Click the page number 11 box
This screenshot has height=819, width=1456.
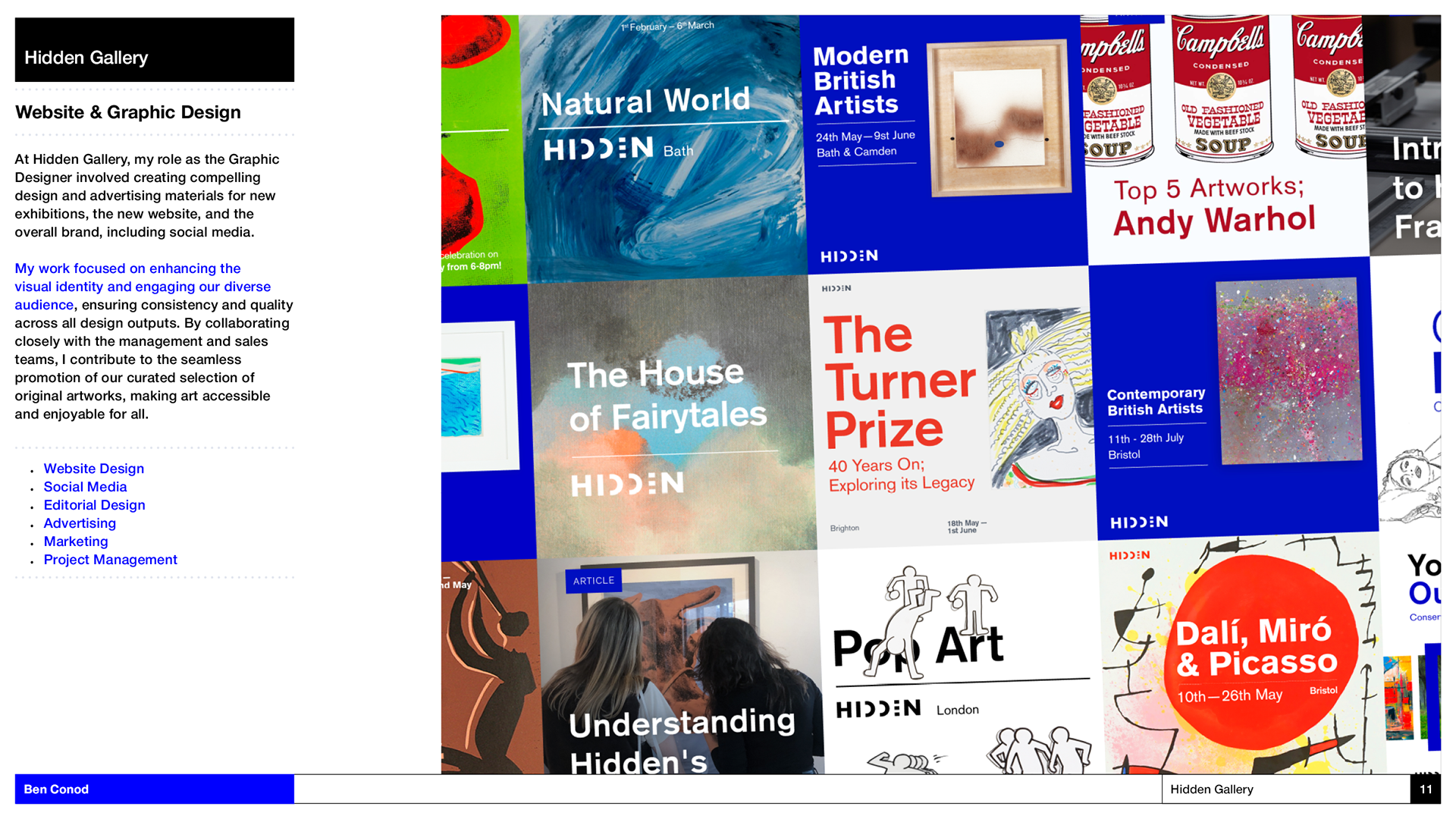[x=1425, y=789]
